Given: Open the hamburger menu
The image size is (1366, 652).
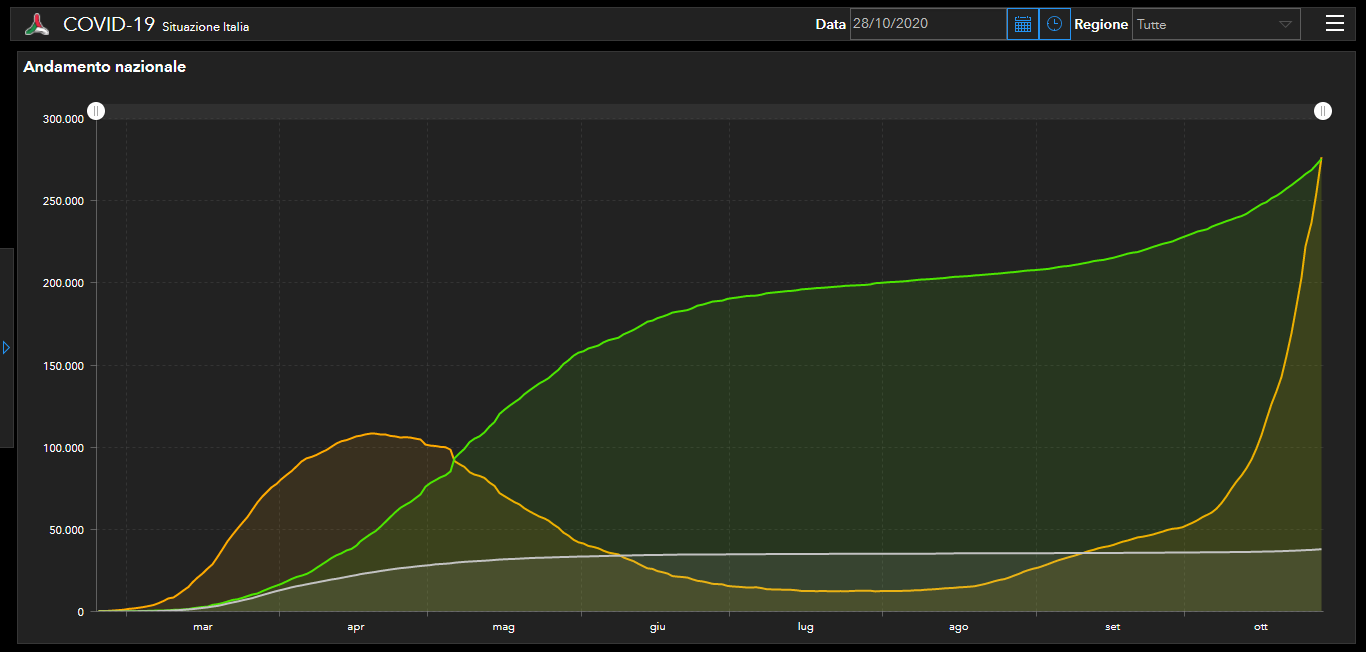Looking at the screenshot, I should click(x=1334, y=24).
